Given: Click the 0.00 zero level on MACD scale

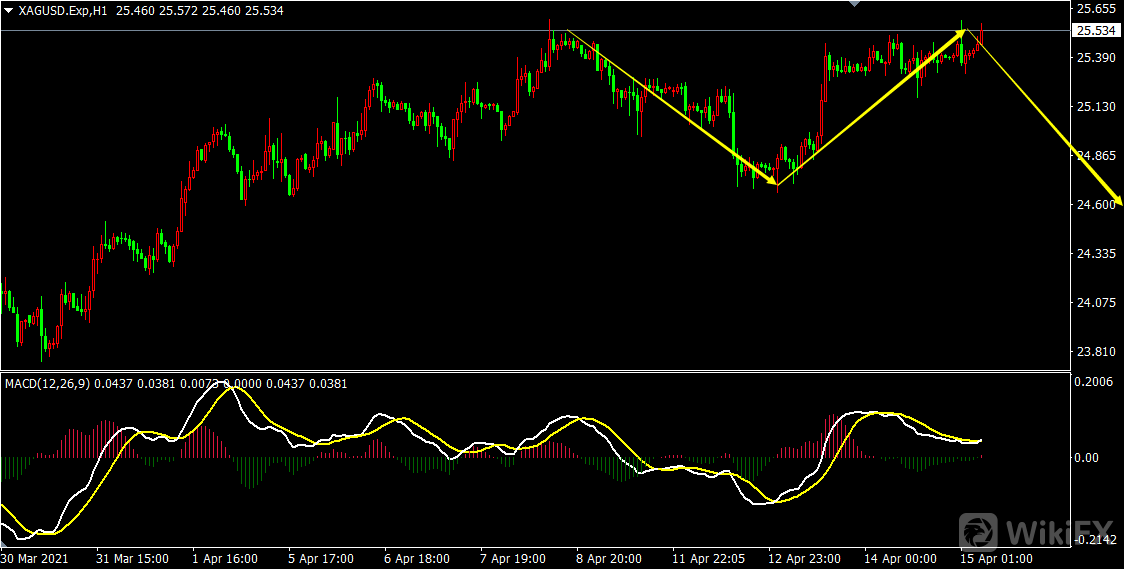Looking at the screenshot, I should click(x=1087, y=458).
